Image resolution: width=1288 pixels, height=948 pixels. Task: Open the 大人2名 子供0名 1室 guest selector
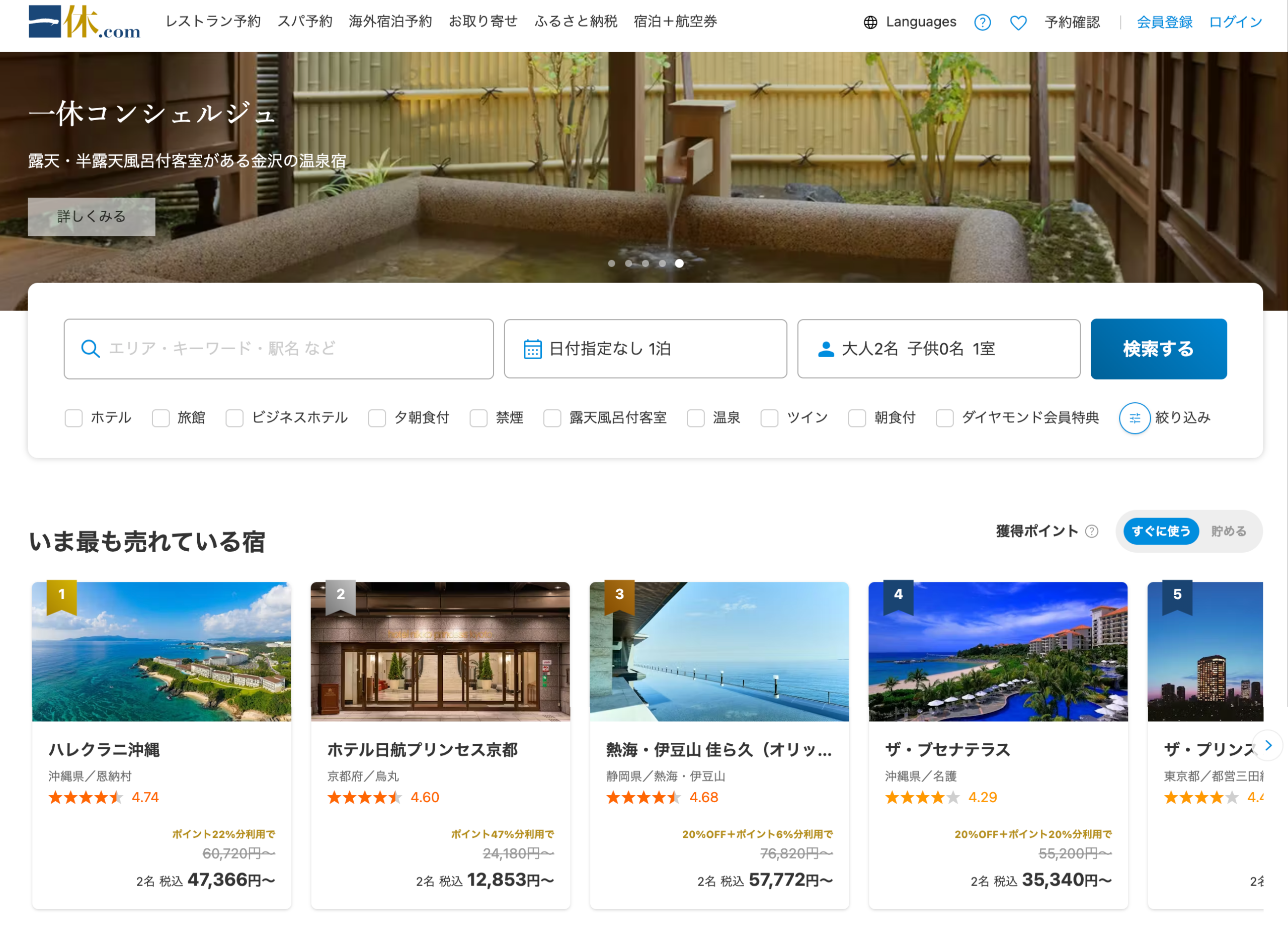point(938,349)
